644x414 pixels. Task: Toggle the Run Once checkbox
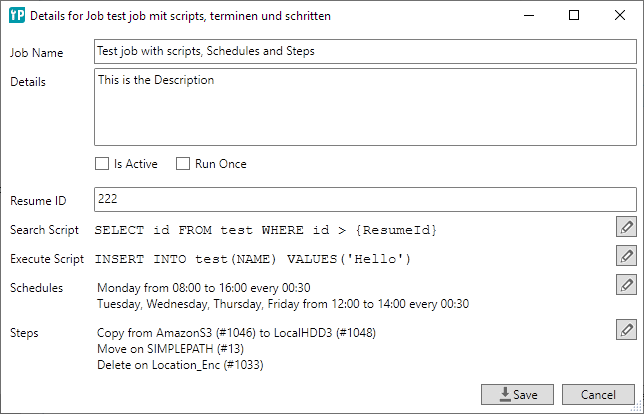(x=183, y=164)
